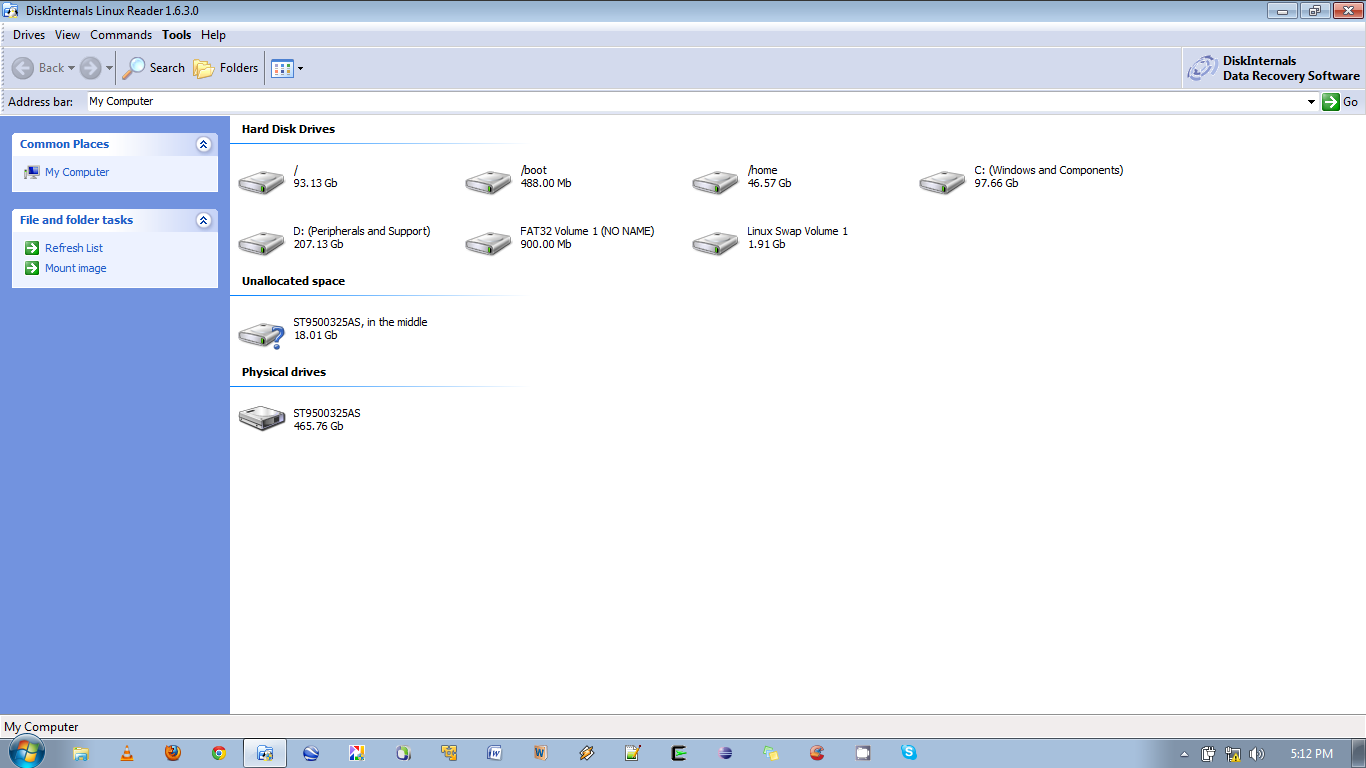Image resolution: width=1366 pixels, height=768 pixels.
Task: Click the Back arrow in the toolbar
Action: 23,68
